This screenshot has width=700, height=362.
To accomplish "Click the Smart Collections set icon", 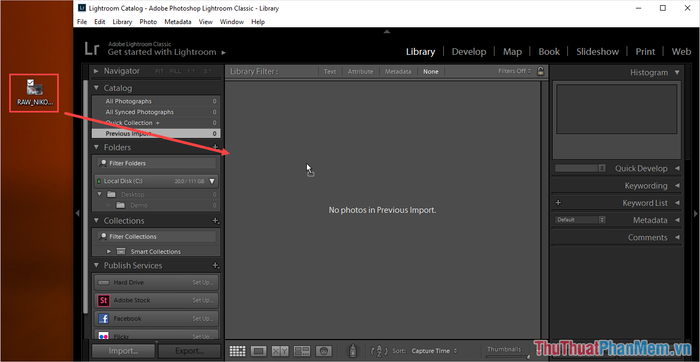I will [121, 251].
